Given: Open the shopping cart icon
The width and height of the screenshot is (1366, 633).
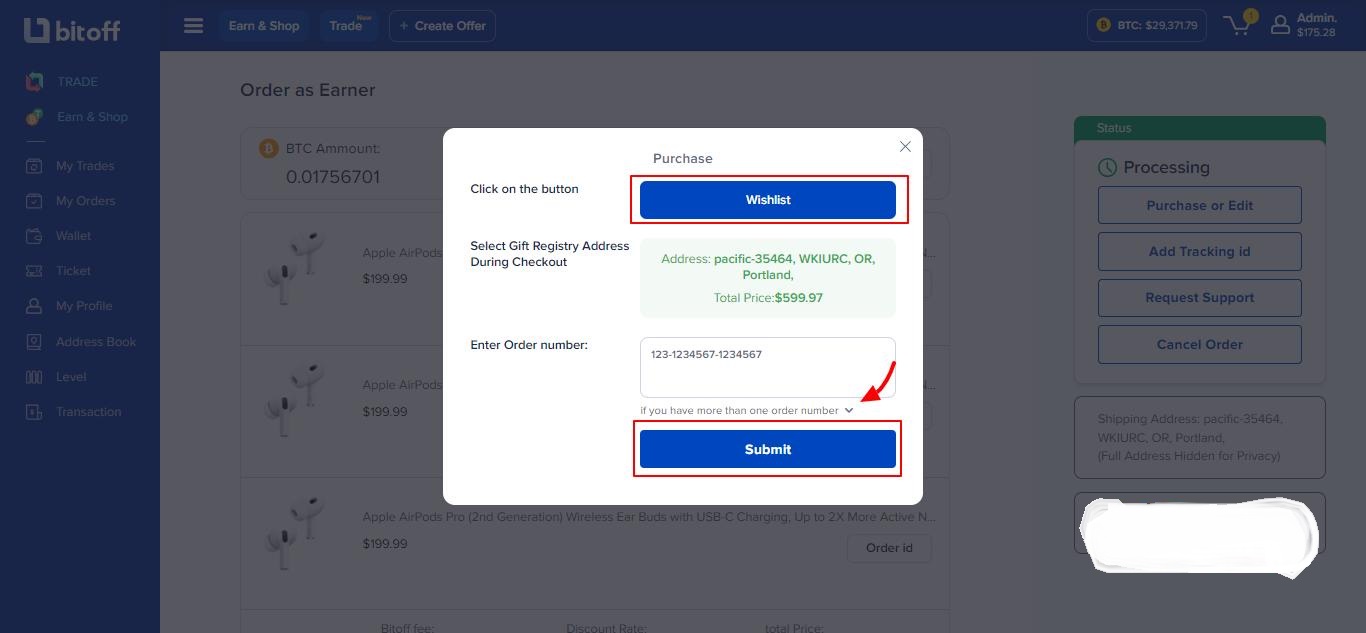Looking at the screenshot, I should (x=1240, y=26).
